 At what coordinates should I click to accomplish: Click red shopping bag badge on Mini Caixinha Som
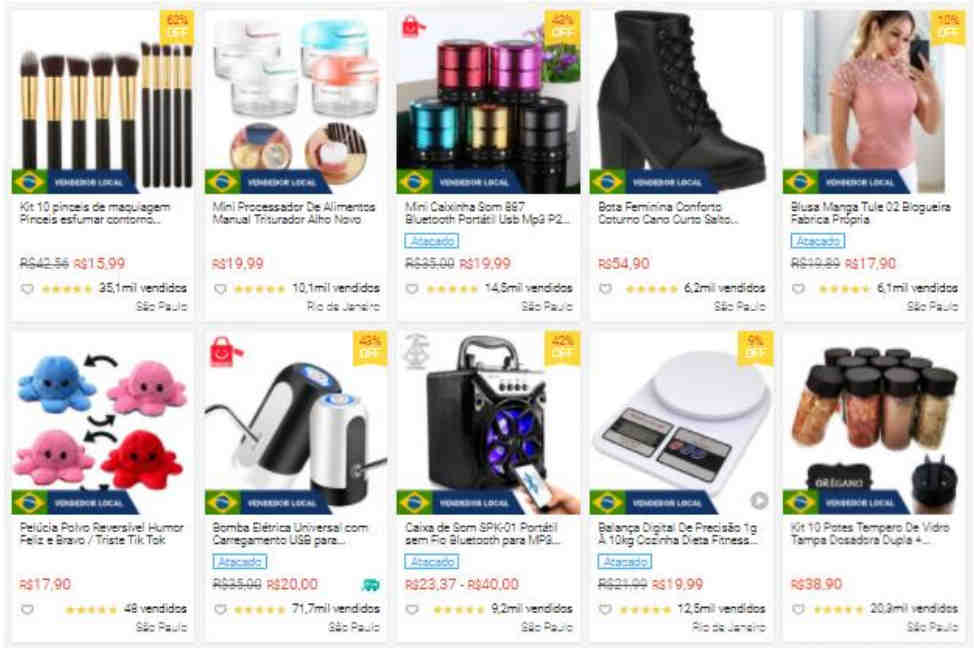(412, 27)
